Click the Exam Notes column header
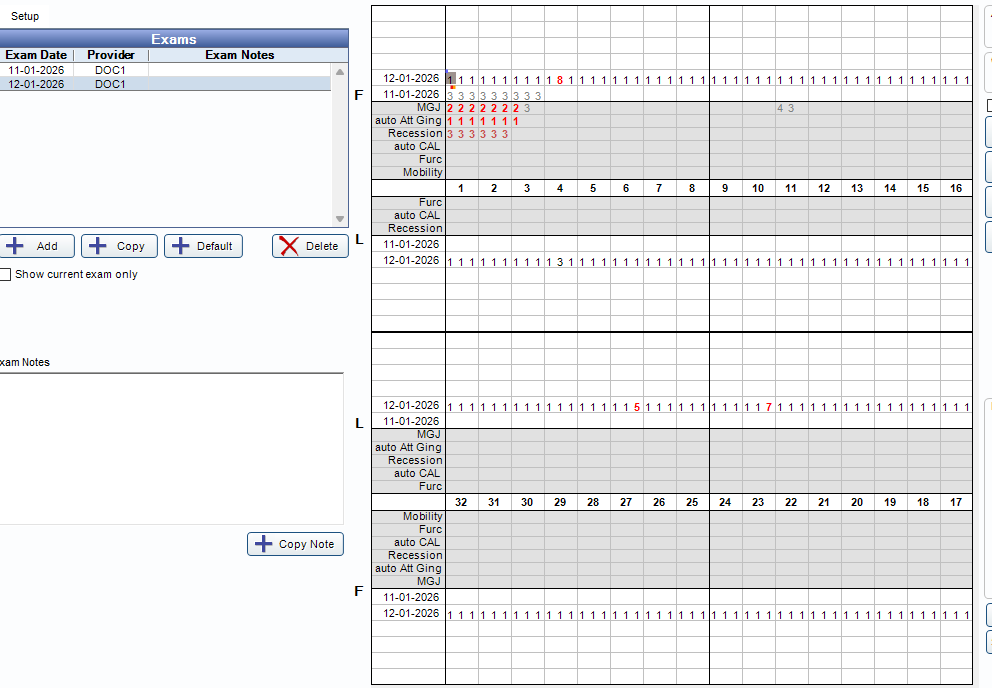 pyautogui.click(x=240, y=55)
